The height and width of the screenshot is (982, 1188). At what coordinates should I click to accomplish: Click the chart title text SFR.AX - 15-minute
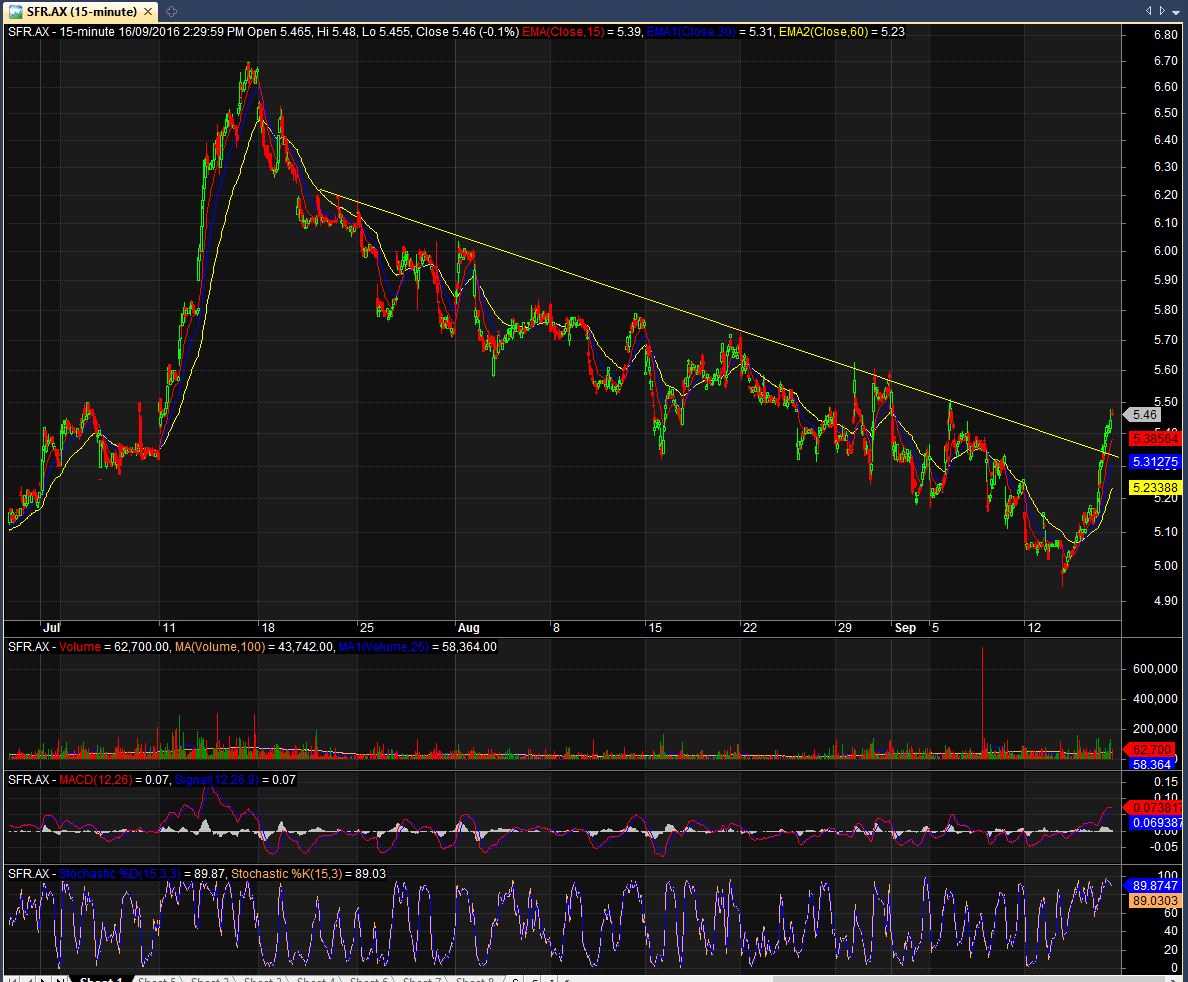61,32
